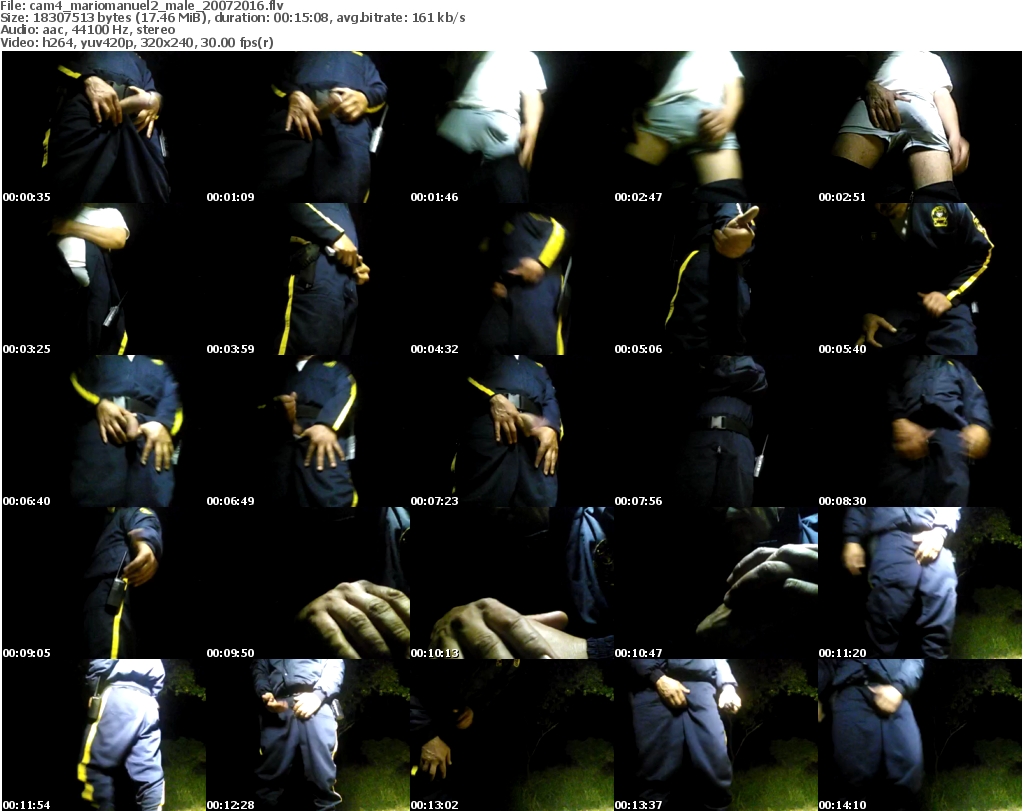The image size is (1024, 811).
Task: Click the "File: cam4_mariomanuel2_male_20072016.flv" line
Action: click(142, 6)
